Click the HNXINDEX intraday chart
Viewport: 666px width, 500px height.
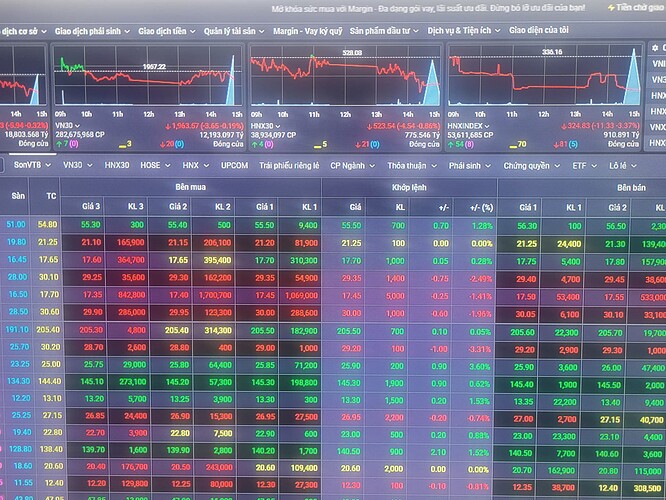545,75
